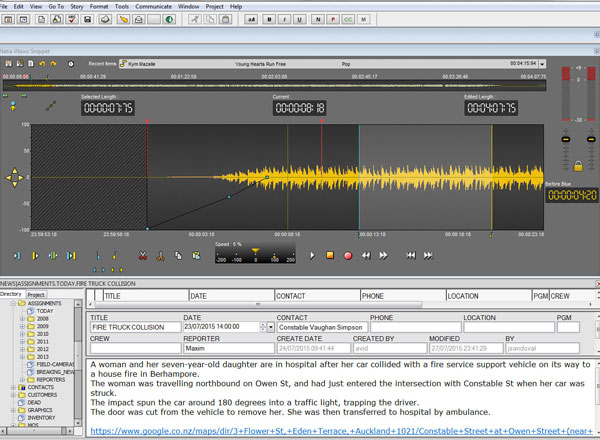Screen dimensions: 600x440
Task: Click the rewind button
Action: point(366,255)
